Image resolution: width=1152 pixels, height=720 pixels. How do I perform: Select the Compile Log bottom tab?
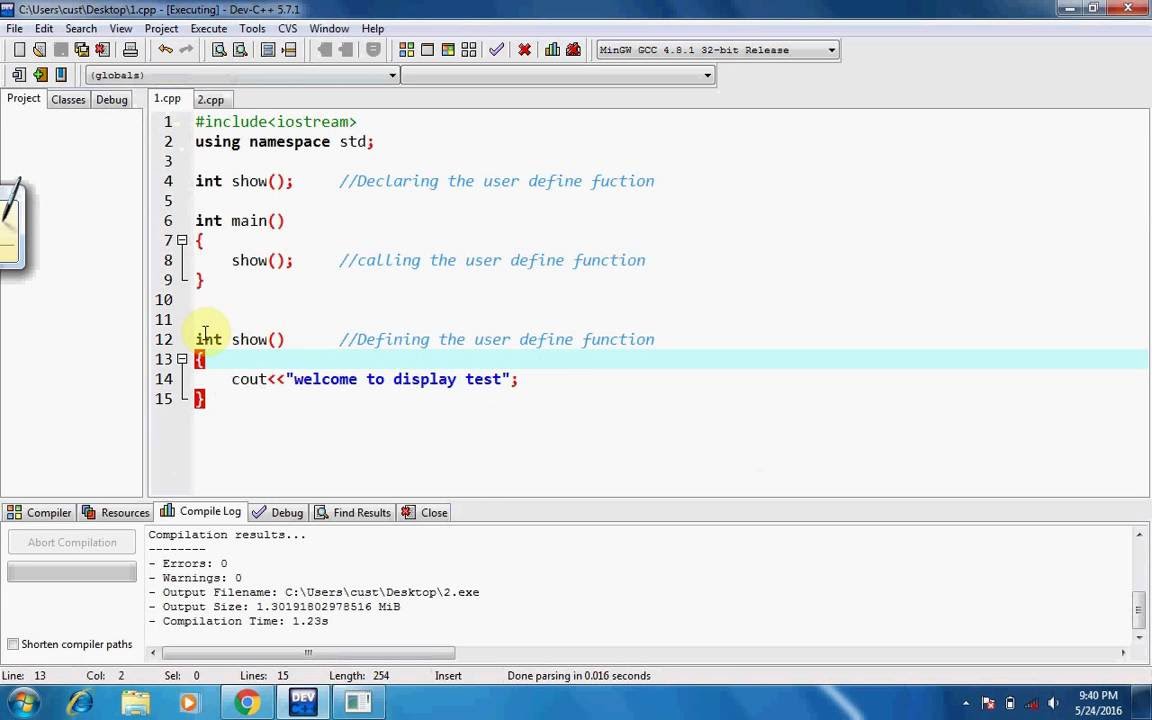tap(201, 511)
